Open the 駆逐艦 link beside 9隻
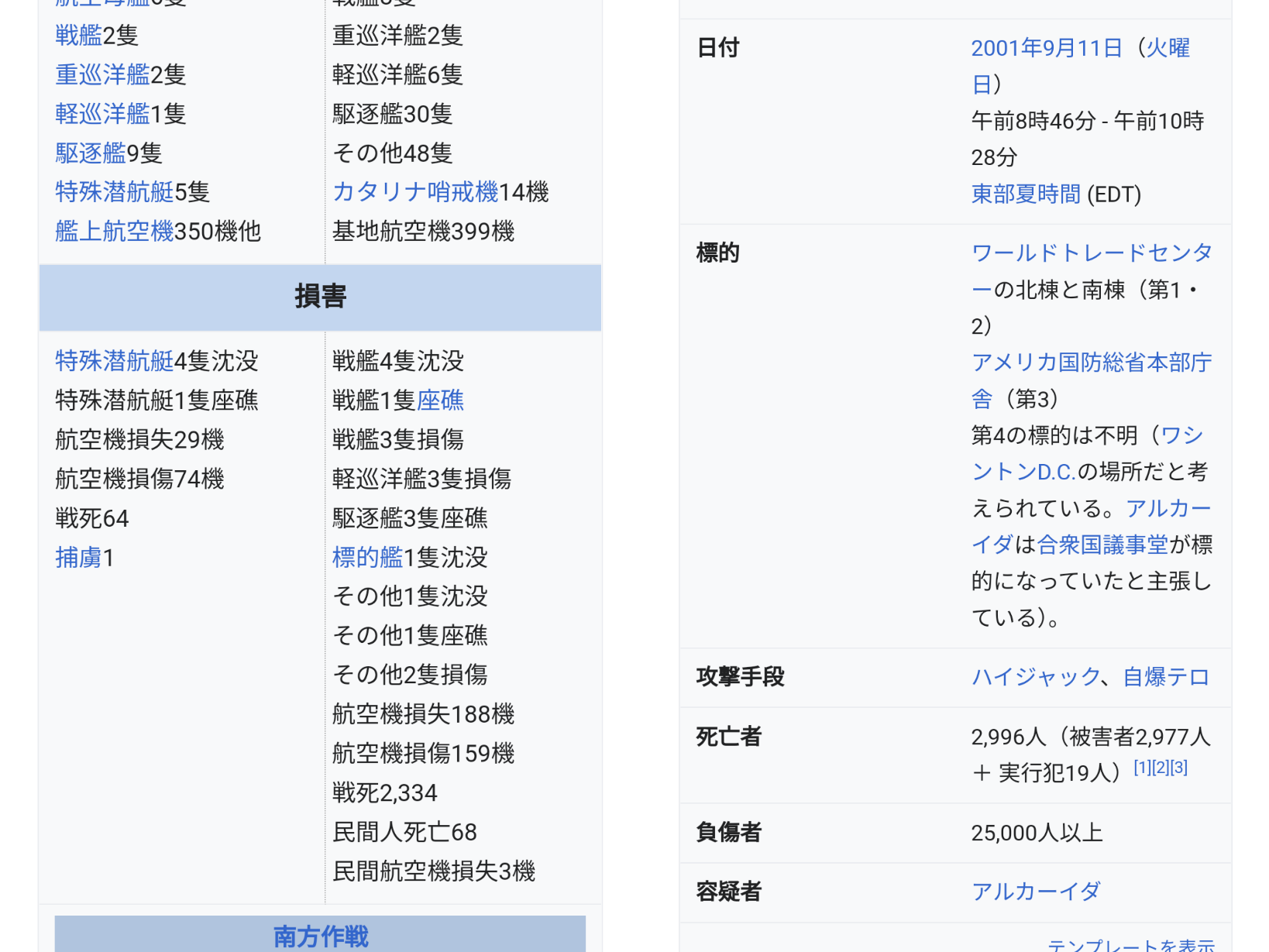Viewport: 1269px width, 952px height. click(x=90, y=153)
